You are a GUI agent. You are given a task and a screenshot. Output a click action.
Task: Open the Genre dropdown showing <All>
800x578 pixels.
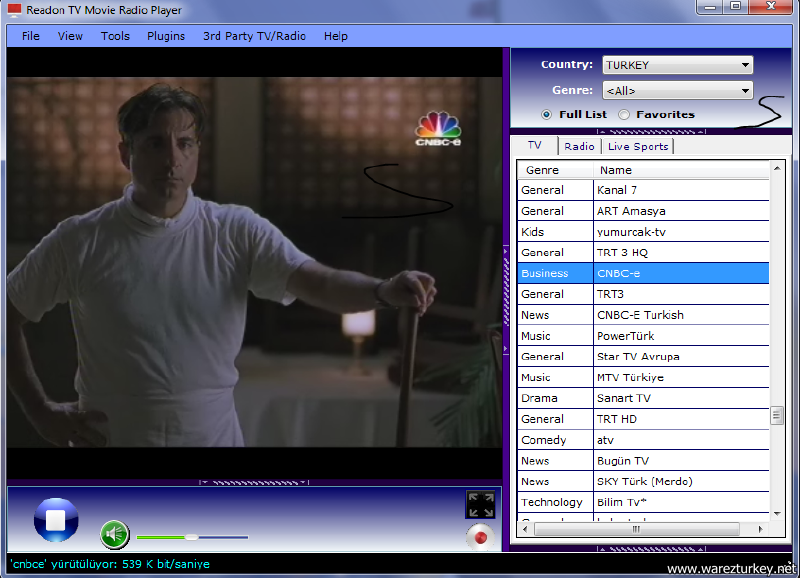[678, 91]
